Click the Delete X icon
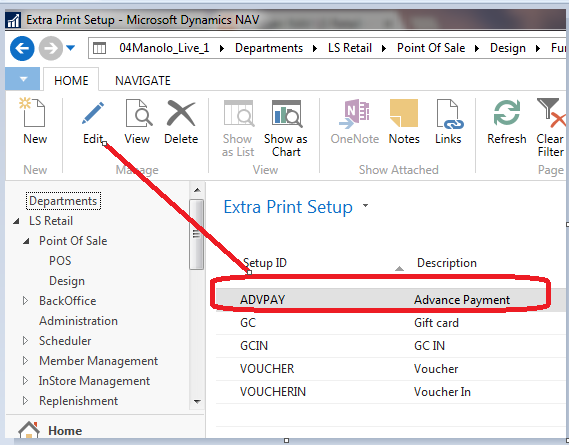This screenshot has height=445, width=569. click(181, 113)
